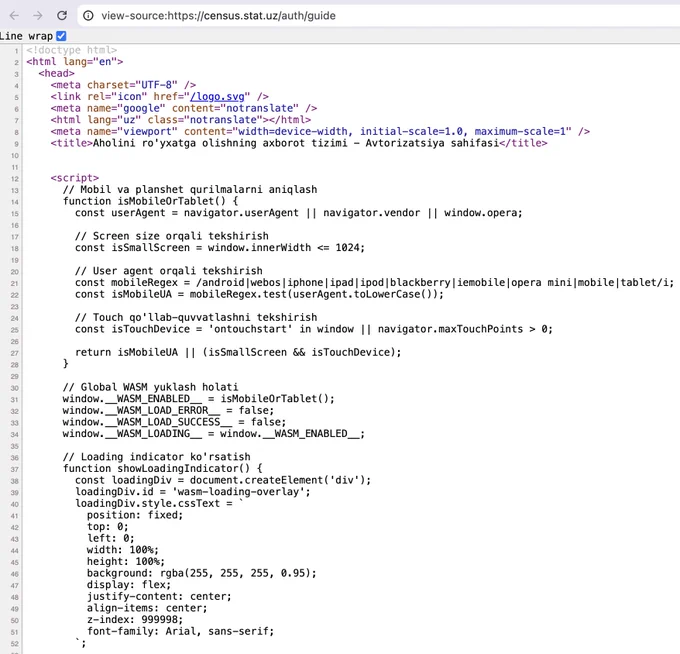Viewport: 680px width, 654px height.
Task: Click the 'const userAgent = navigator.userAgent' line
Action: [299, 213]
